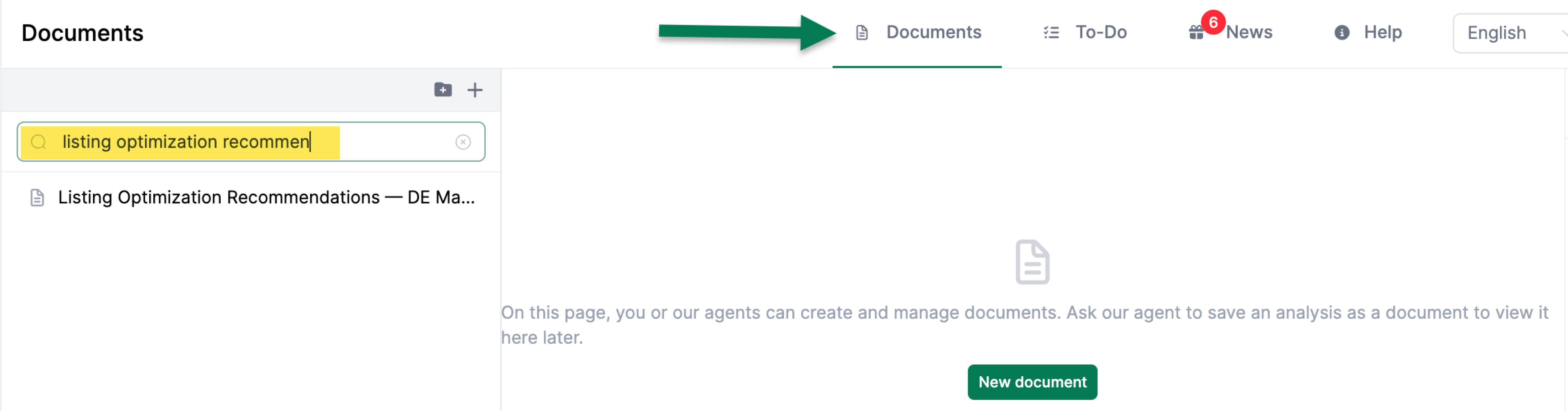Create a new folder with folder-plus icon

click(443, 90)
